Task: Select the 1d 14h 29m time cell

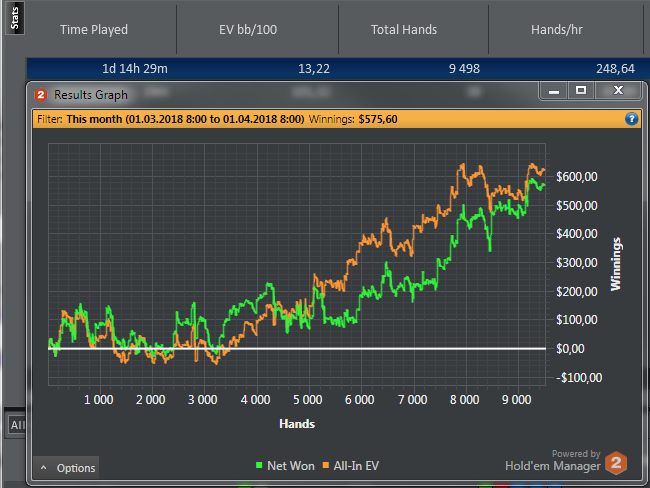Action: click(x=135, y=68)
